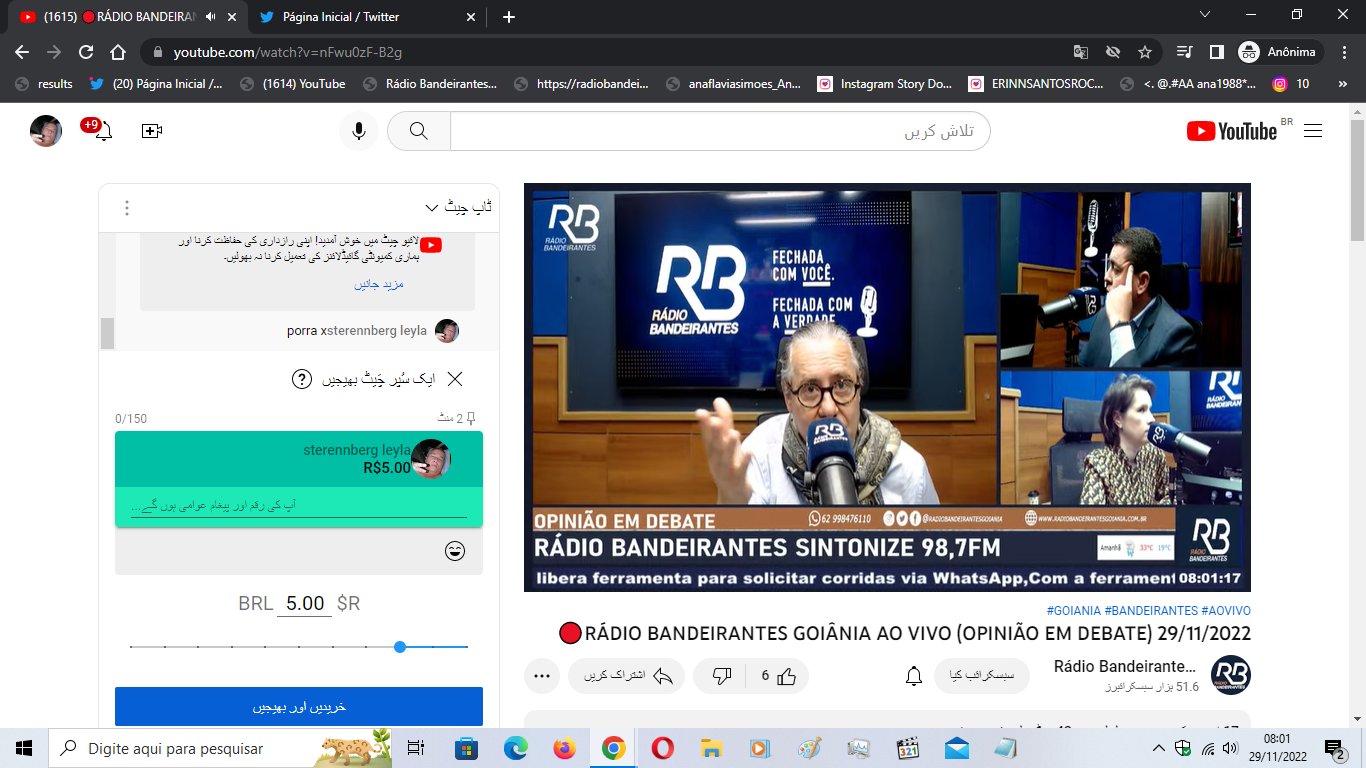The width and height of the screenshot is (1366, 768).
Task: Open Windows action center notifications
Action: pyautogui.click(x=1334, y=748)
